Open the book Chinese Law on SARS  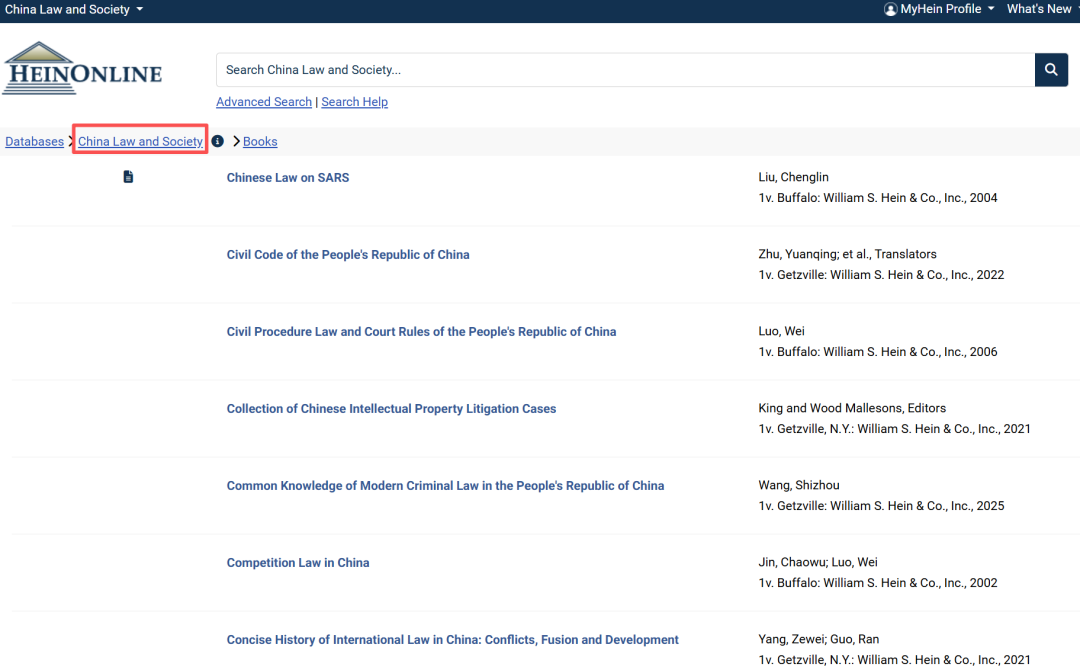tap(288, 178)
